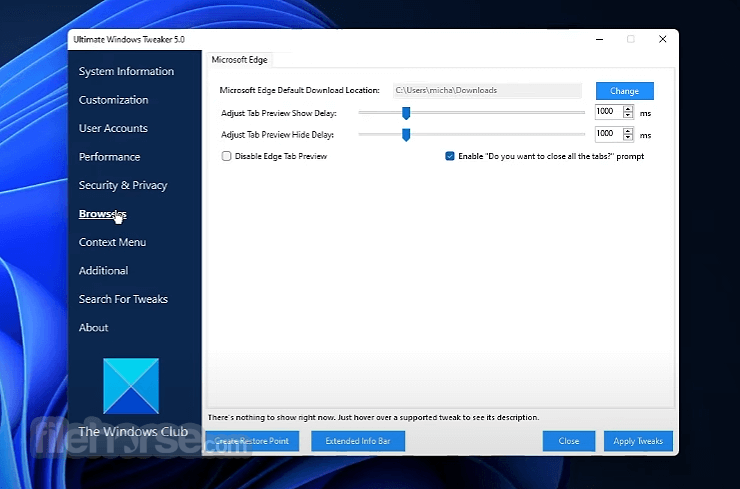Viewport: 740px width, 489px height.
Task: Minimize the Ultimate Windows Tweaker window
Action: click(x=599, y=39)
